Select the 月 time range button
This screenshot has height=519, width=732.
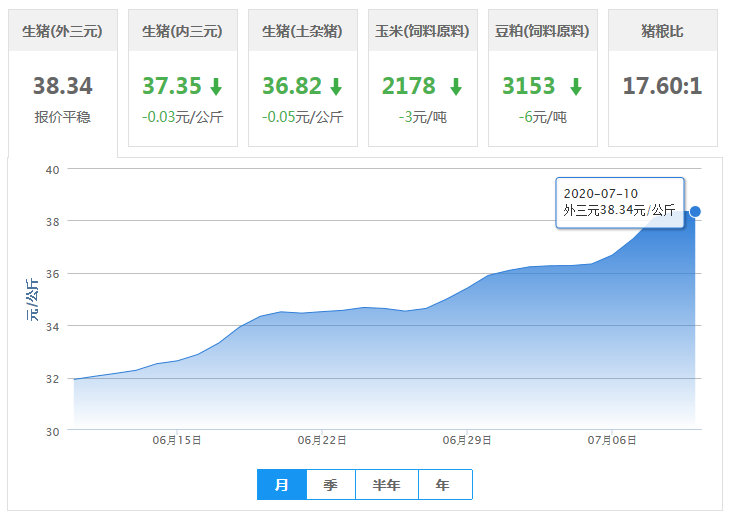tap(282, 485)
